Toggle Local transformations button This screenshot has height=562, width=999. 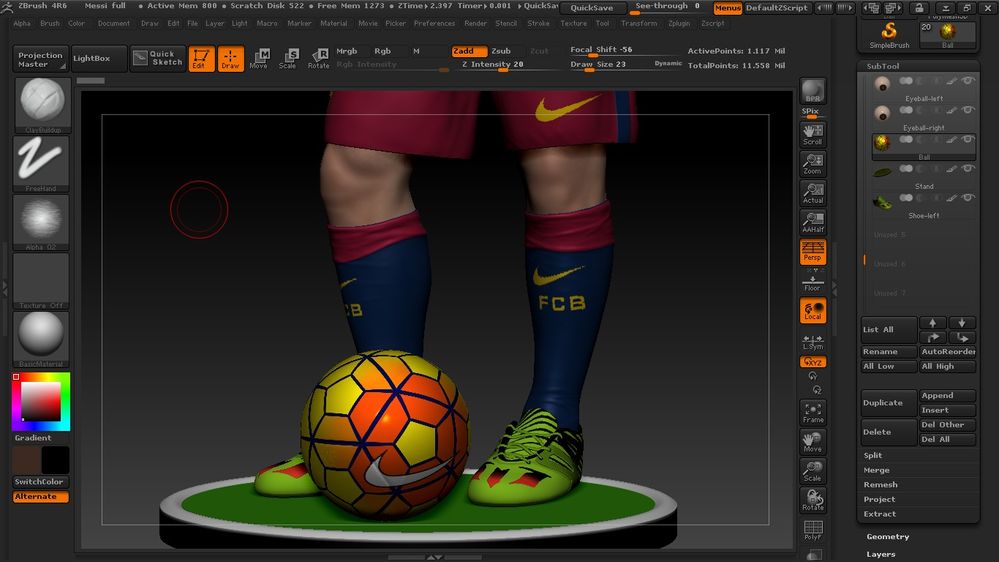tap(813, 310)
